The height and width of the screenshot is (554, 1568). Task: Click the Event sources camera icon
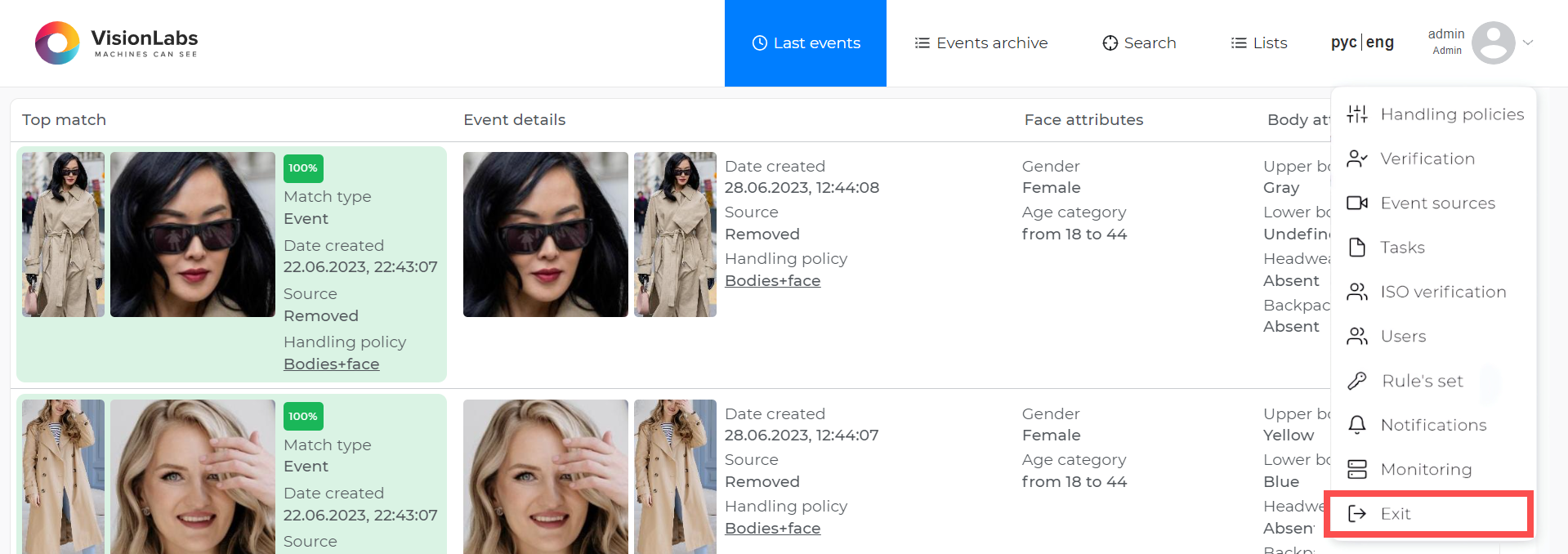coord(1357,203)
